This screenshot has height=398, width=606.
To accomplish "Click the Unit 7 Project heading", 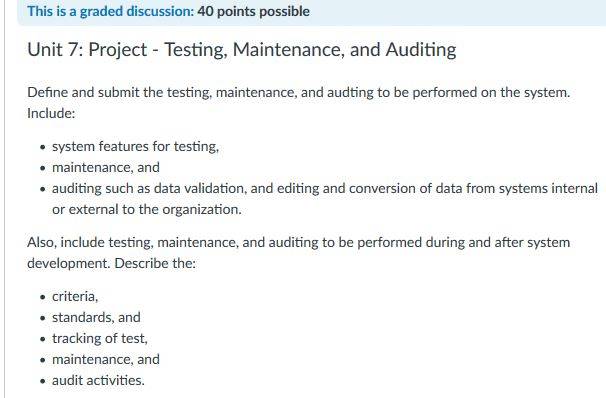I will 242,49.
